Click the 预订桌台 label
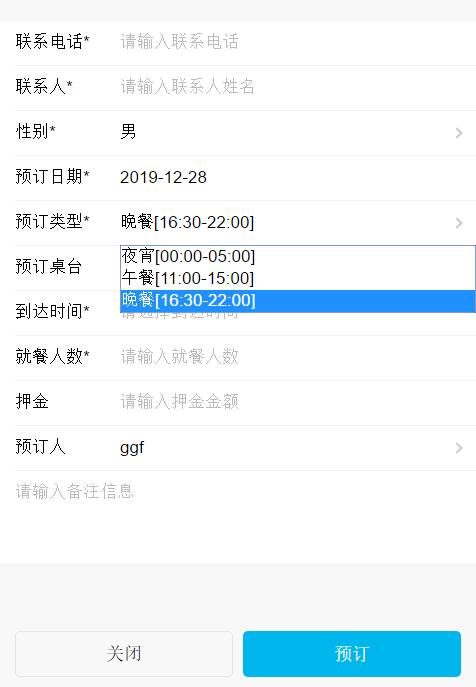Screen dimensions: 476x687 point(49,266)
